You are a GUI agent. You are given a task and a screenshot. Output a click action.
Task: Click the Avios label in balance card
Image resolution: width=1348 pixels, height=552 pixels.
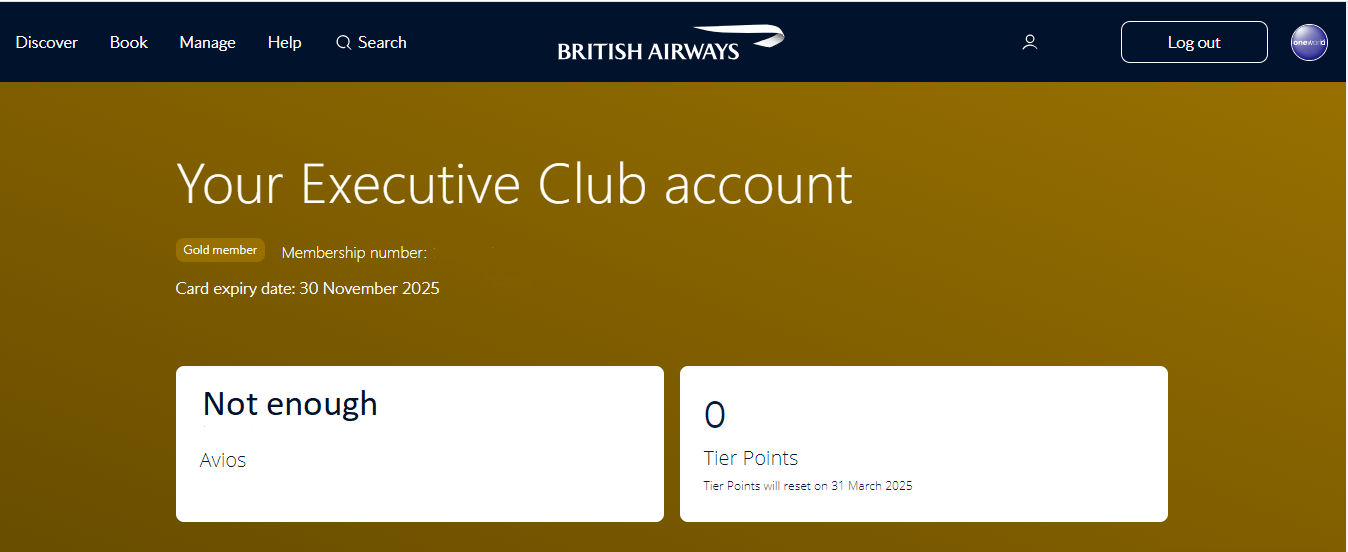tap(223, 460)
